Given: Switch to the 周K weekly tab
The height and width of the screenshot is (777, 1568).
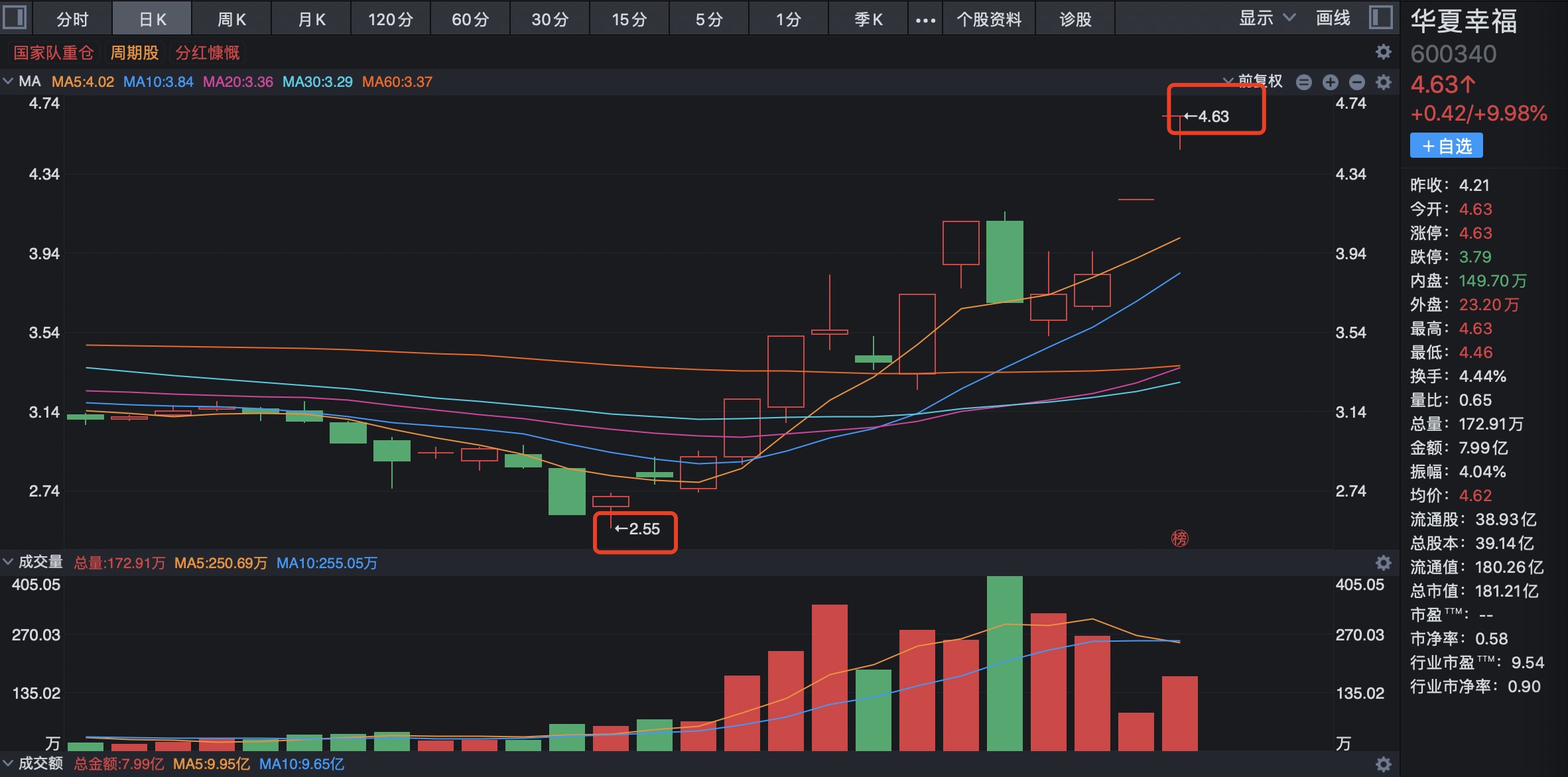Looking at the screenshot, I should click(231, 19).
